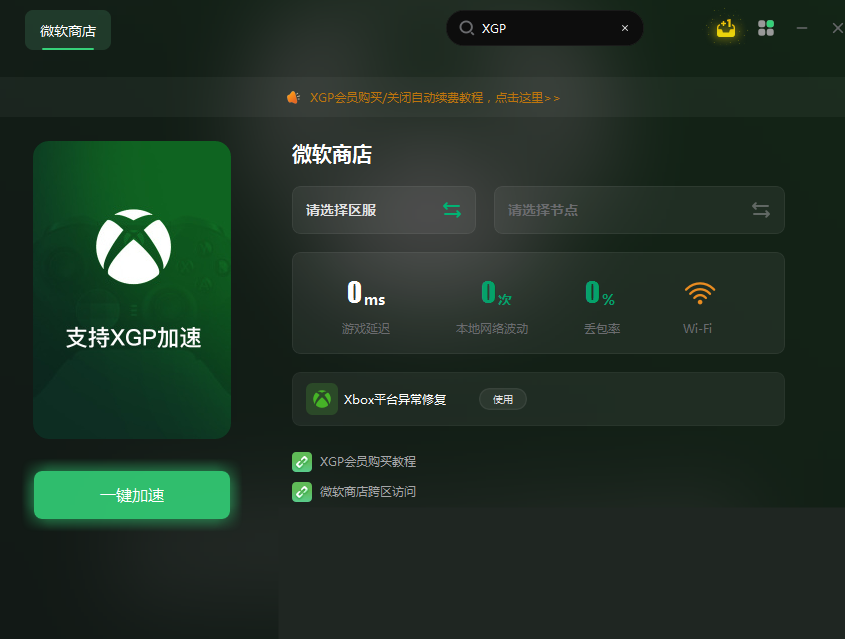Click 使用 button for Xbox repair
Viewport: 845px width, 639px height.
point(503,399)
